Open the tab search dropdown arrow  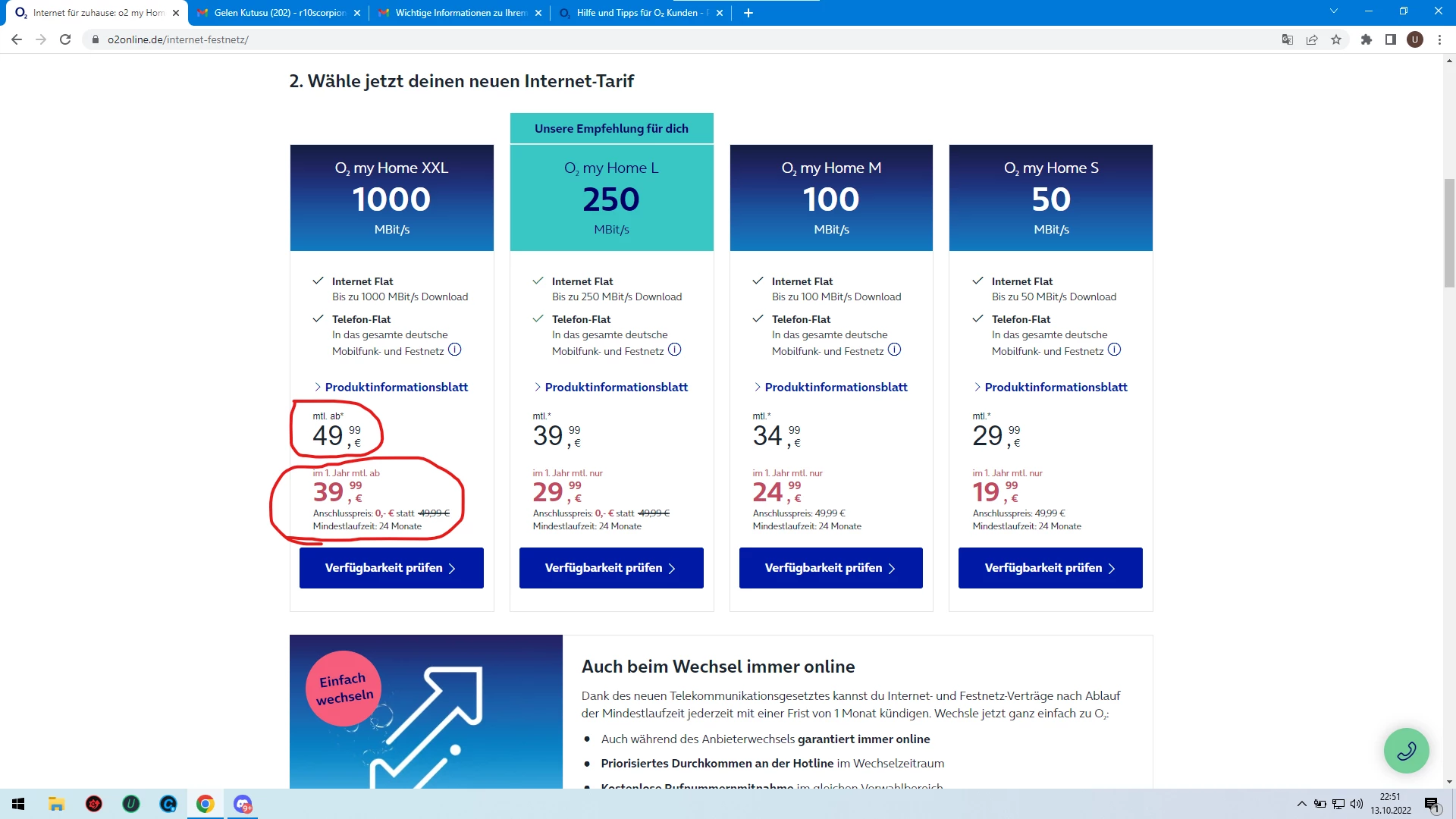pos(1334,11)
